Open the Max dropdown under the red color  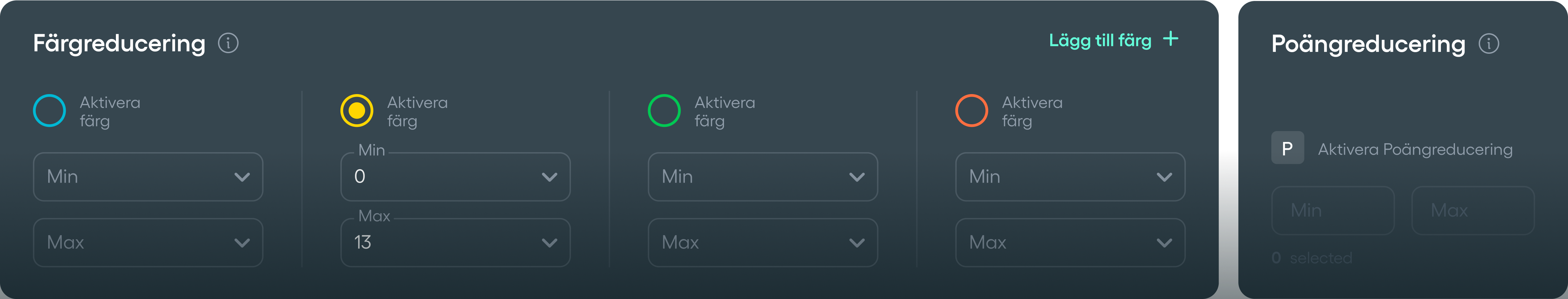(x=1070, y=242)
